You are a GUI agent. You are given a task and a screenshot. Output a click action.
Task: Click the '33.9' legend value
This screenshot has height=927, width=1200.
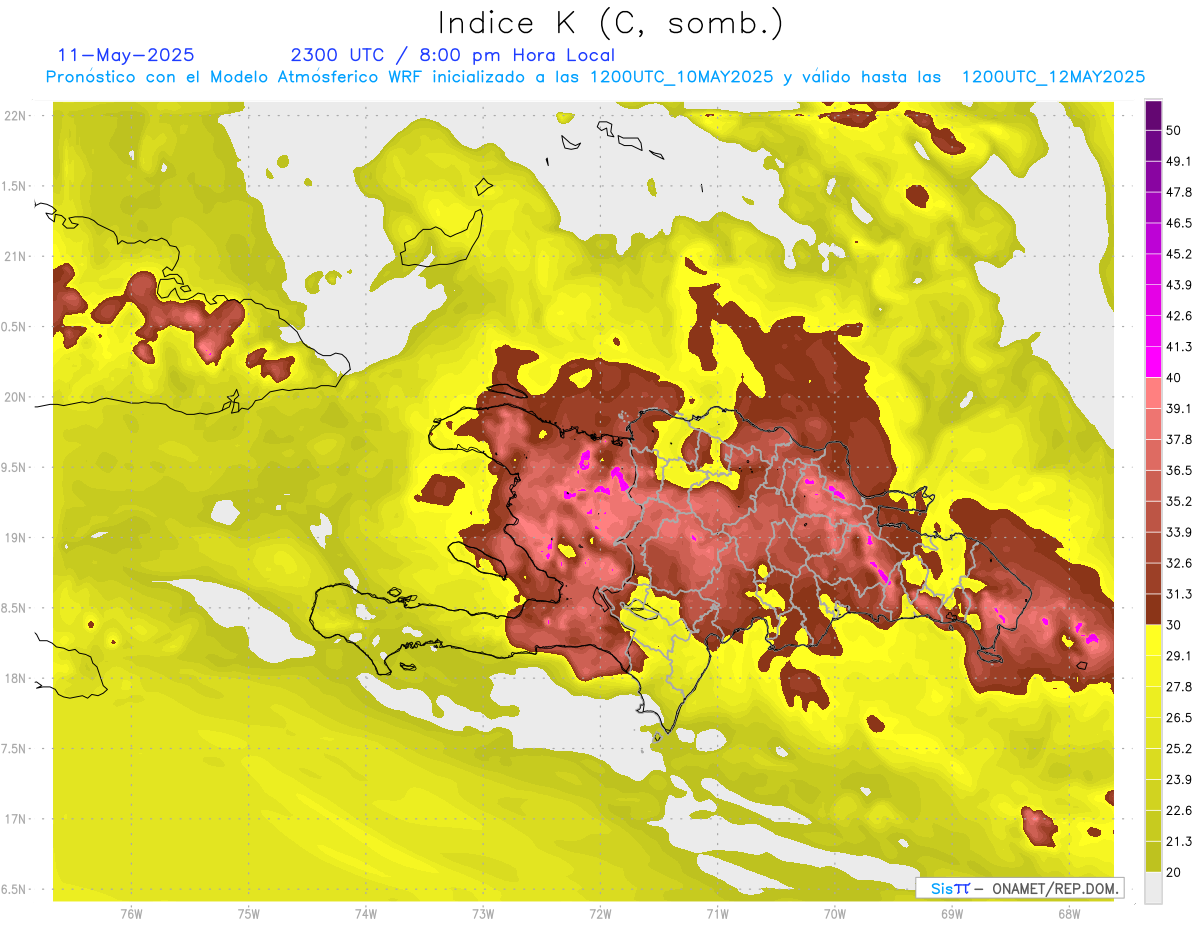[1178, 532]
